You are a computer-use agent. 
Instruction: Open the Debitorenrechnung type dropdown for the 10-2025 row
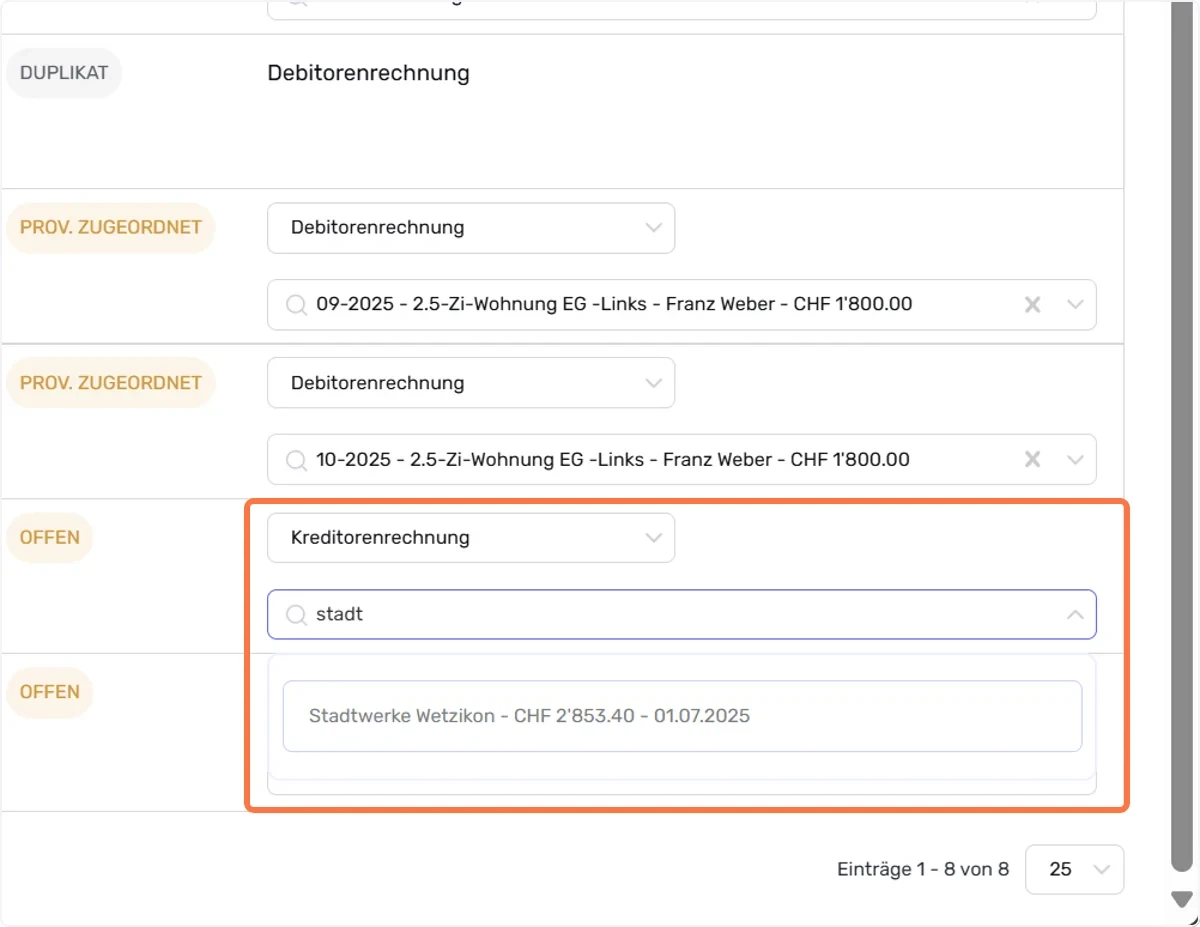(471, 383)
